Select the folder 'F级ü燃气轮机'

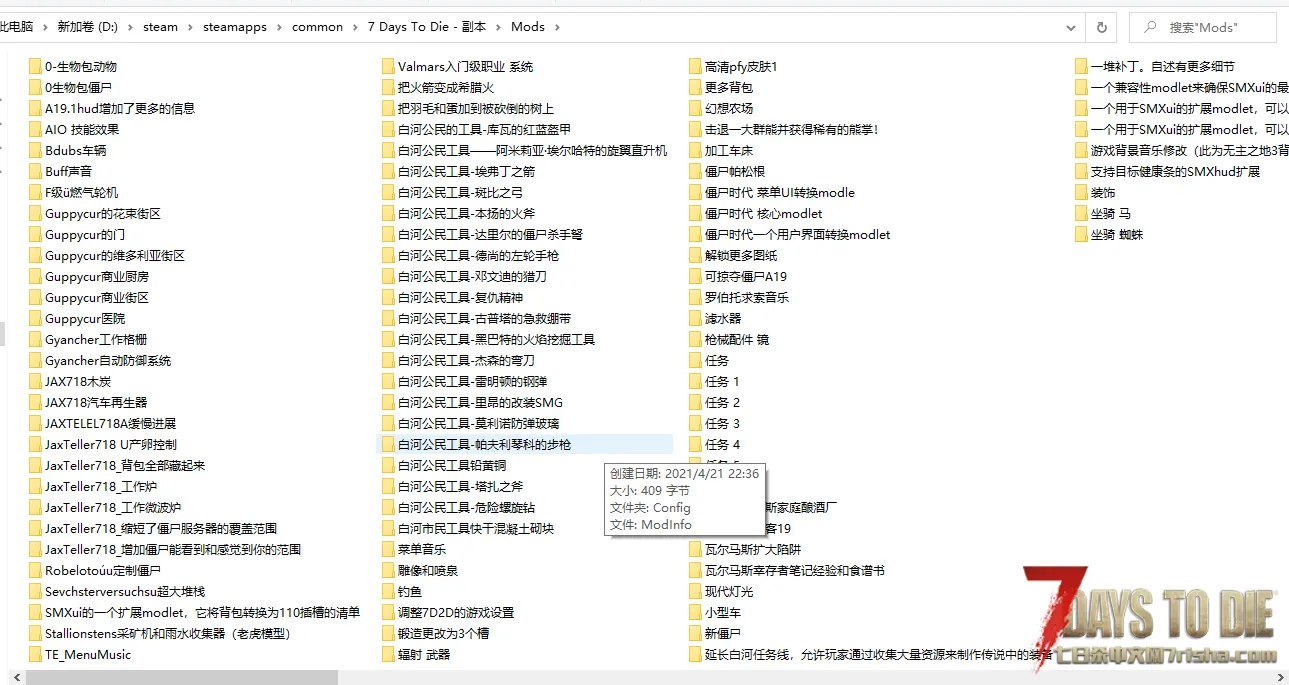coord(73,193)
